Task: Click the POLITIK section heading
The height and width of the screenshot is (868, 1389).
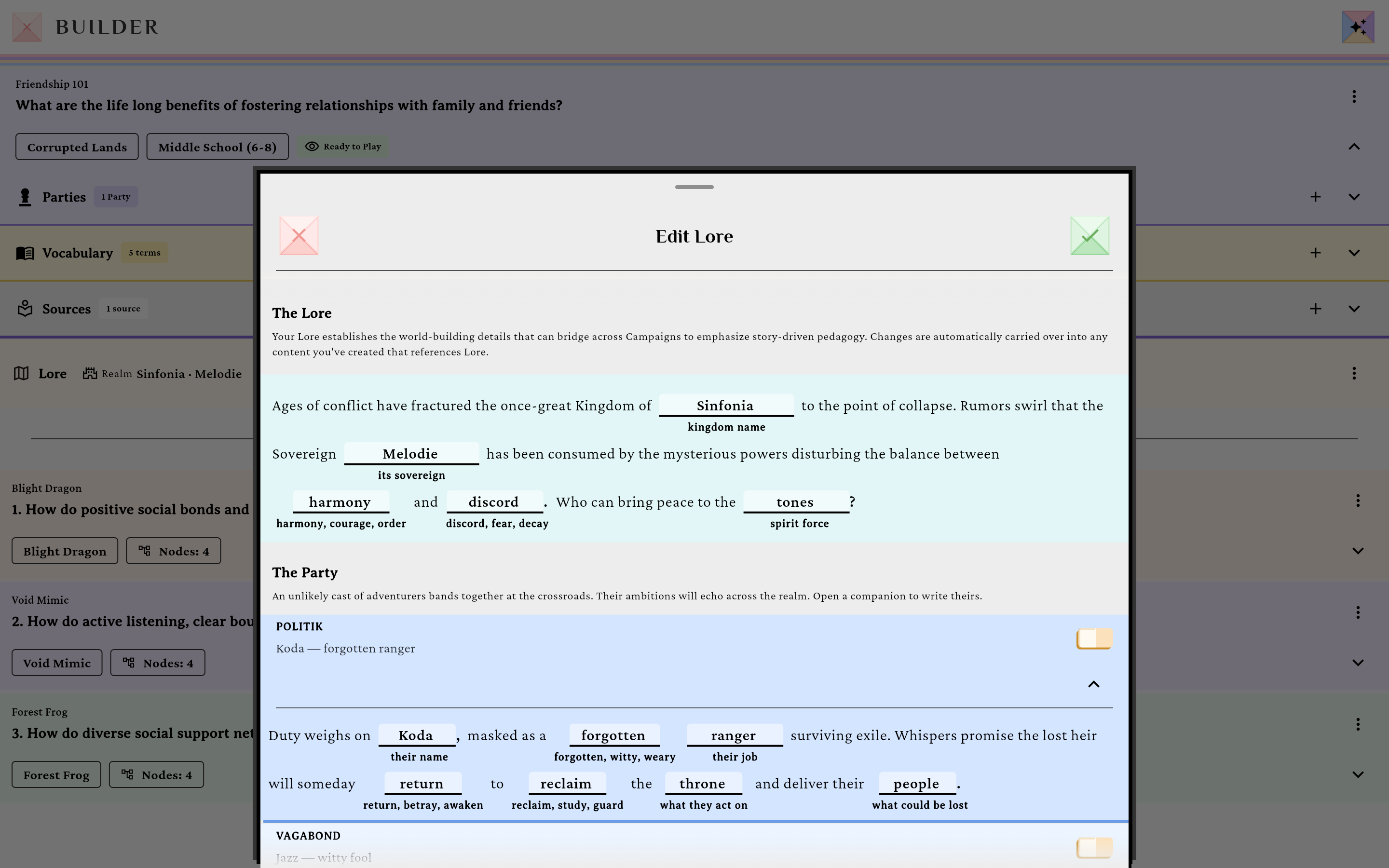Action: [299, 626]
